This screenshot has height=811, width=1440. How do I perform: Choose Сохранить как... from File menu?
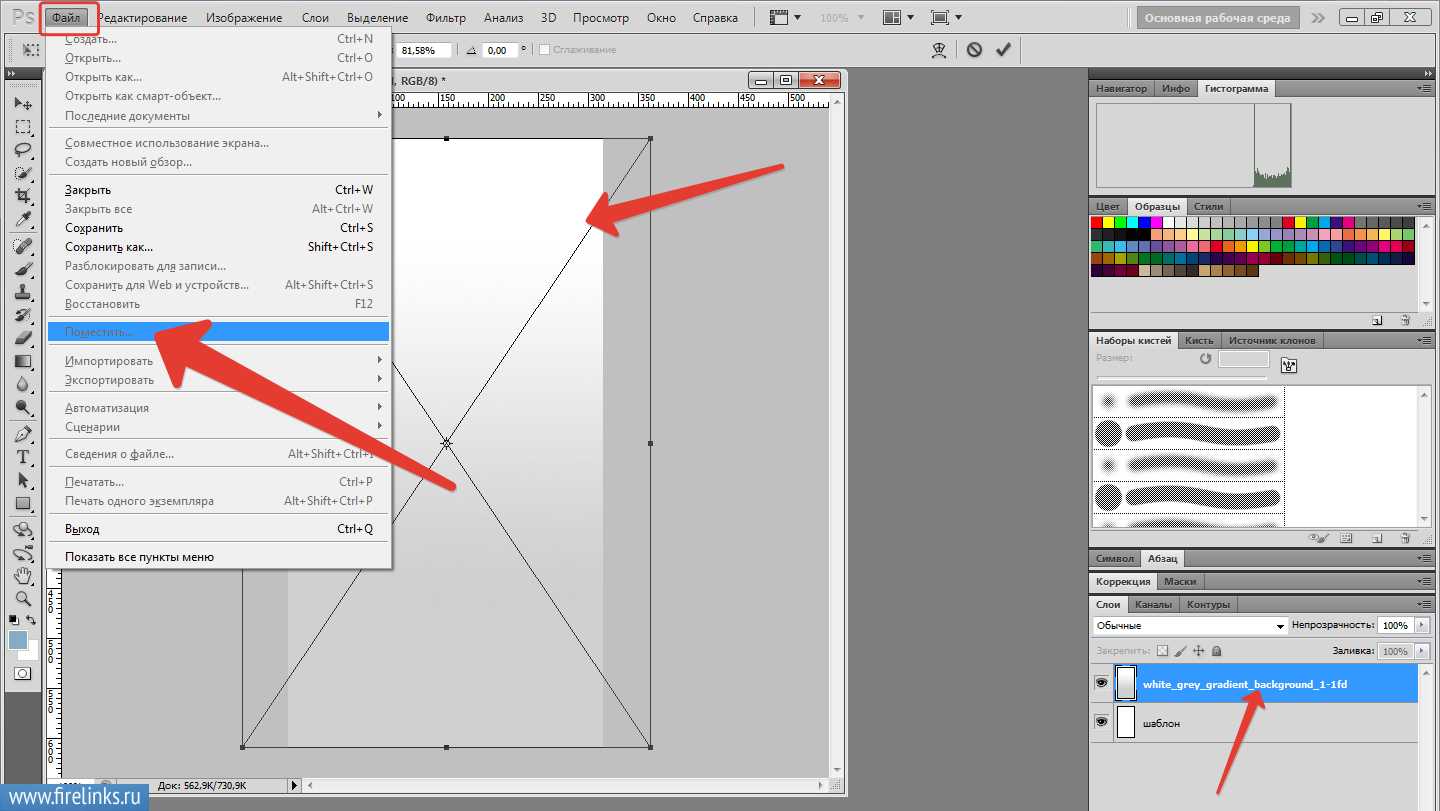218,247
